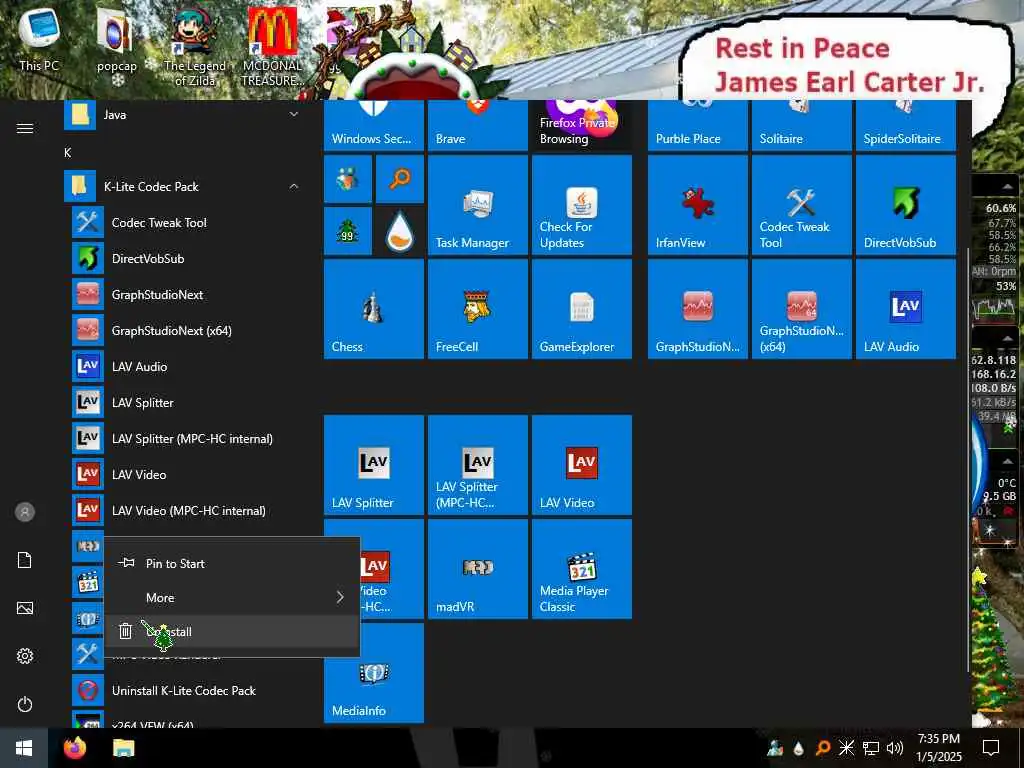Screen dimensions: 1024x768
Task: Launch the Chess tile
Action: tap(374, 308)
